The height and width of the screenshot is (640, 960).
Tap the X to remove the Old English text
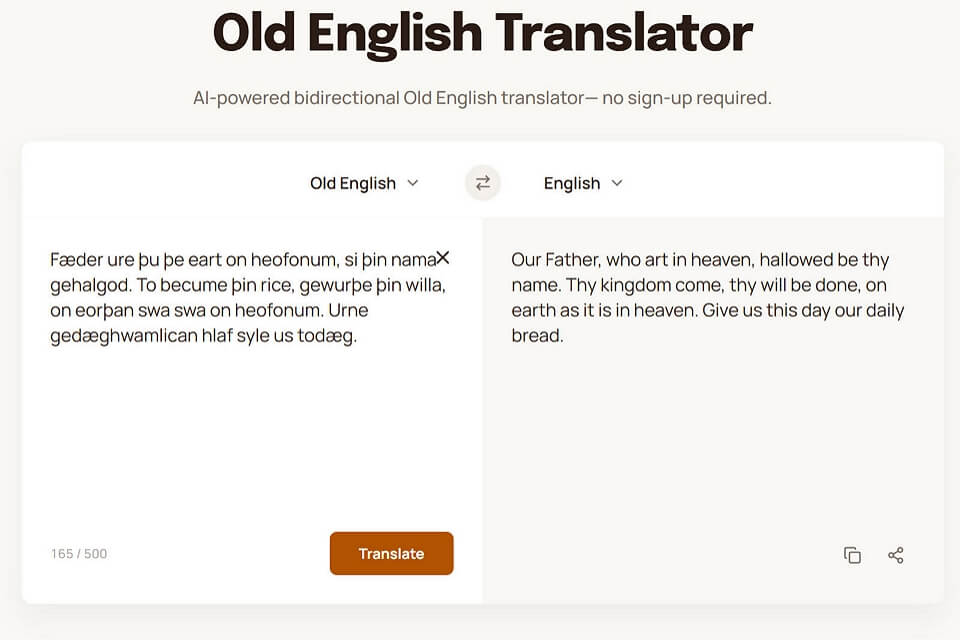[442, 257]
